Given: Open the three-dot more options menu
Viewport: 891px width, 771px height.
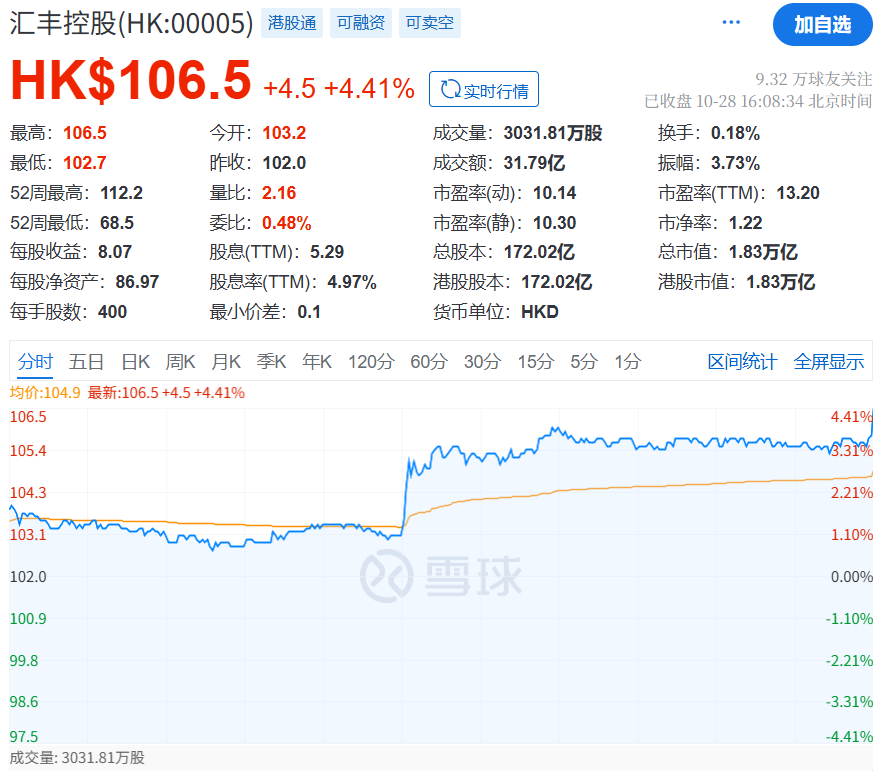Looking at the screenshot, I should click(x=731, y=23).
